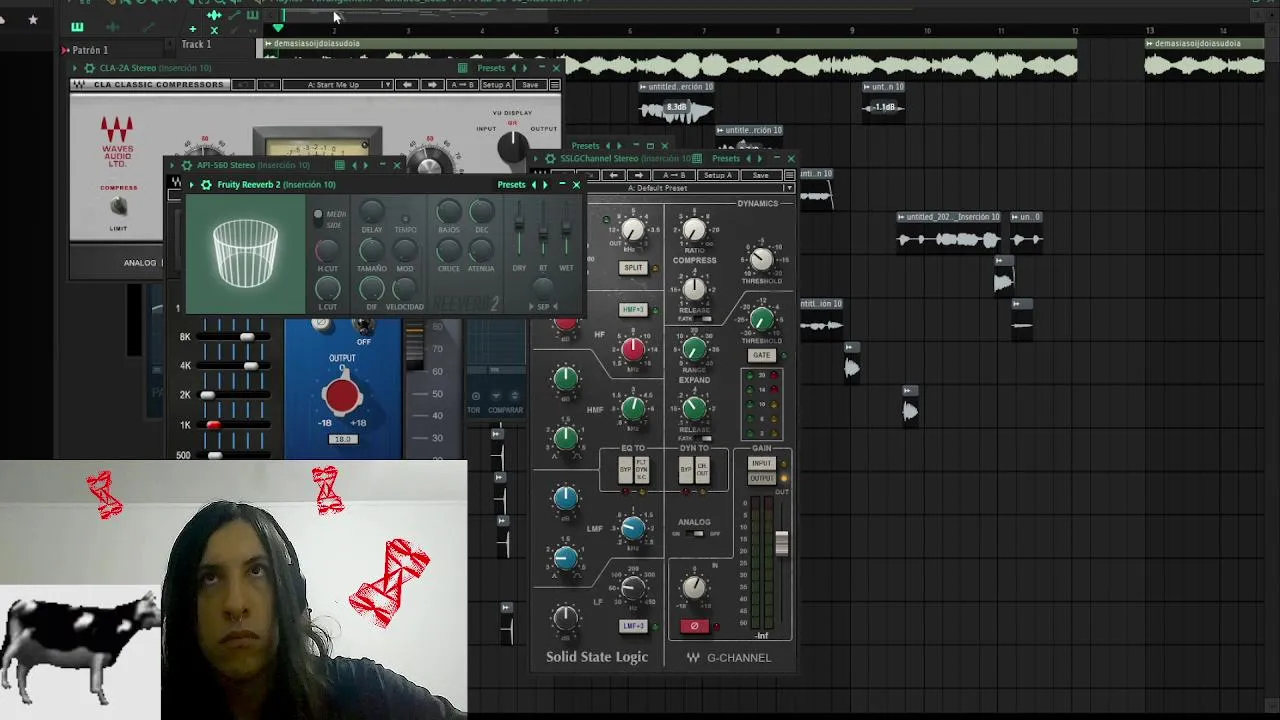Click redo icon in CLA-2A Waves toolbar

(x=268, y=85)
